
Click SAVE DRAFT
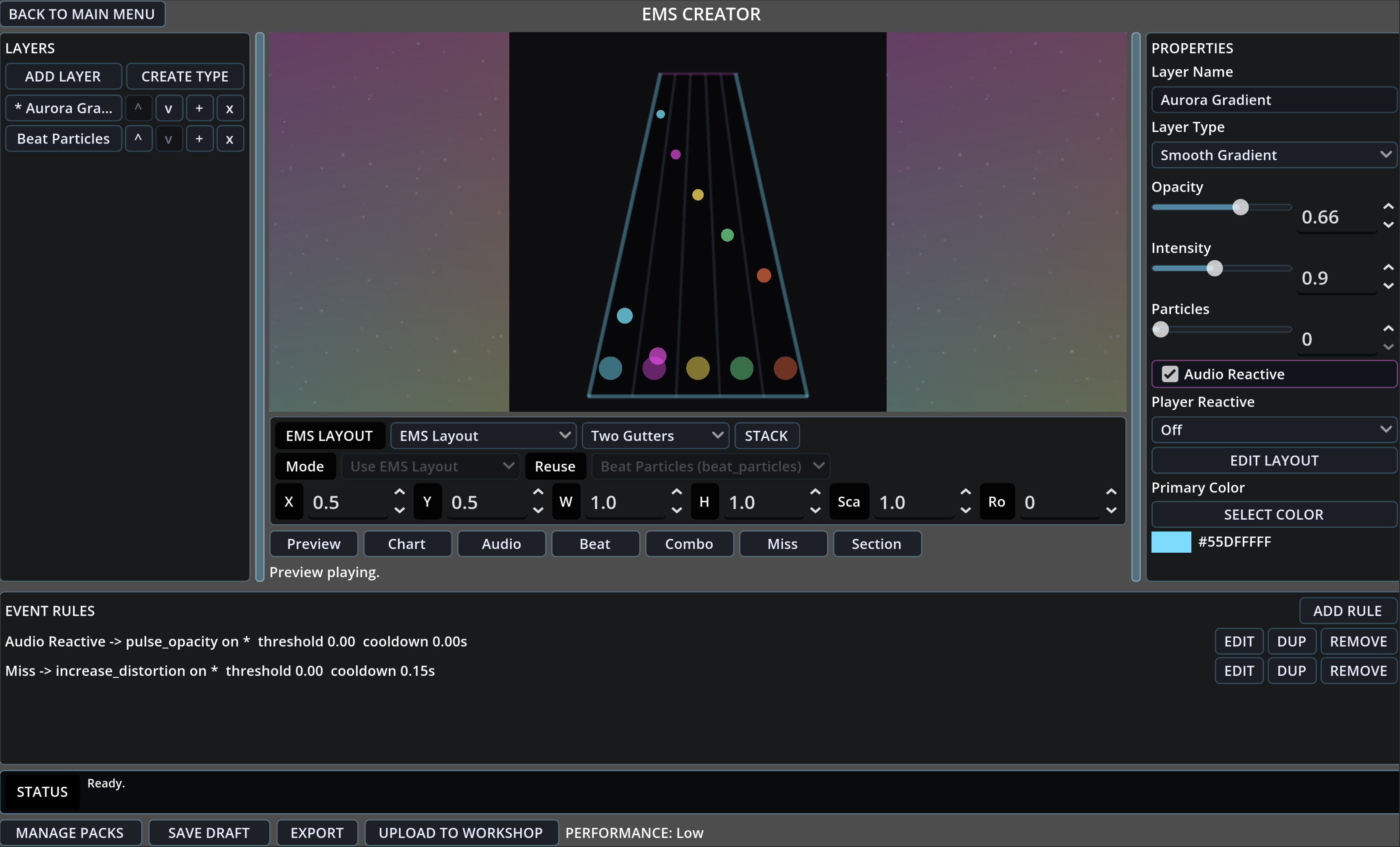[x=209, y=833]
